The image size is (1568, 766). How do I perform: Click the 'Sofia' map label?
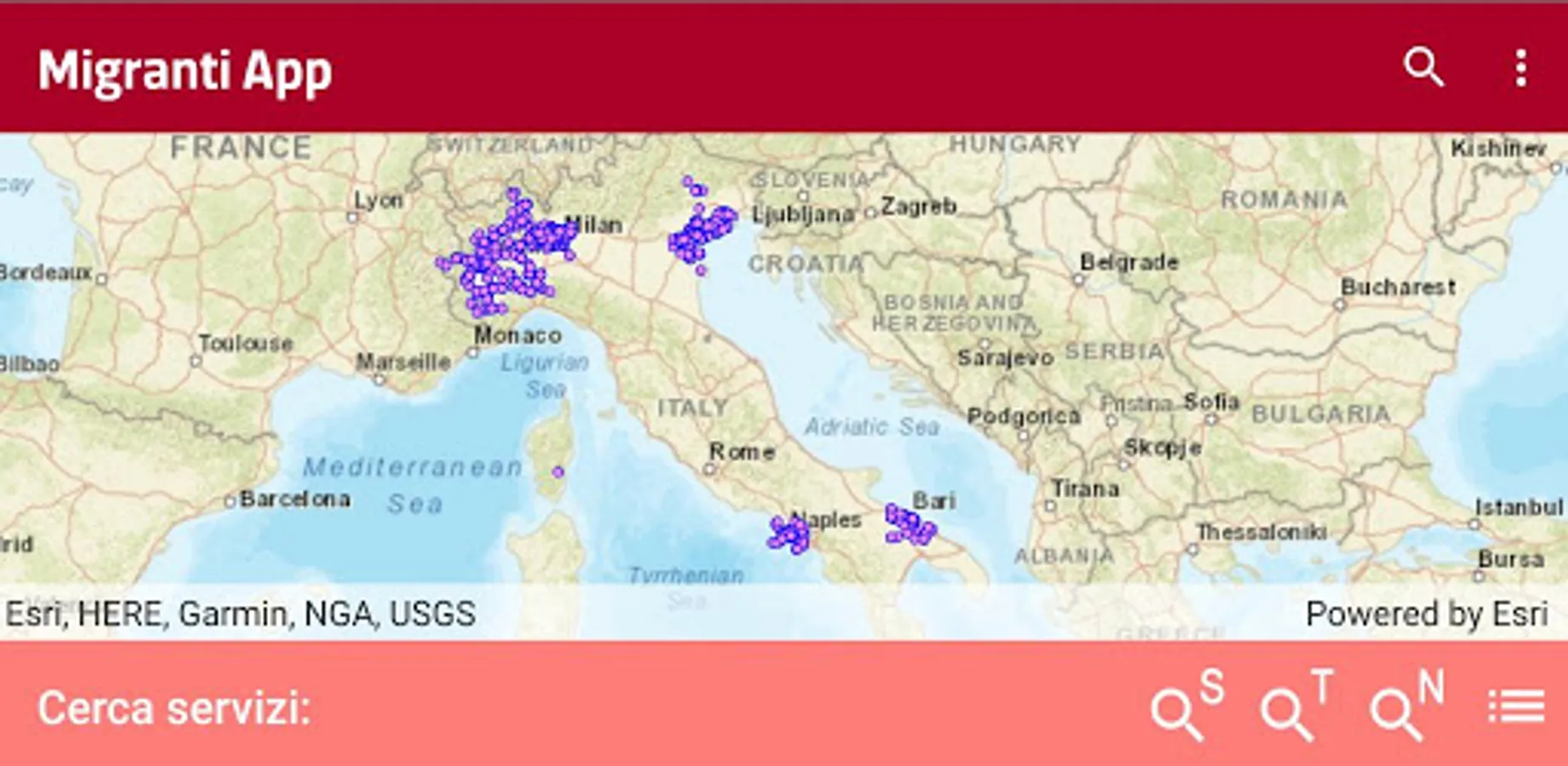point(1212,401)
